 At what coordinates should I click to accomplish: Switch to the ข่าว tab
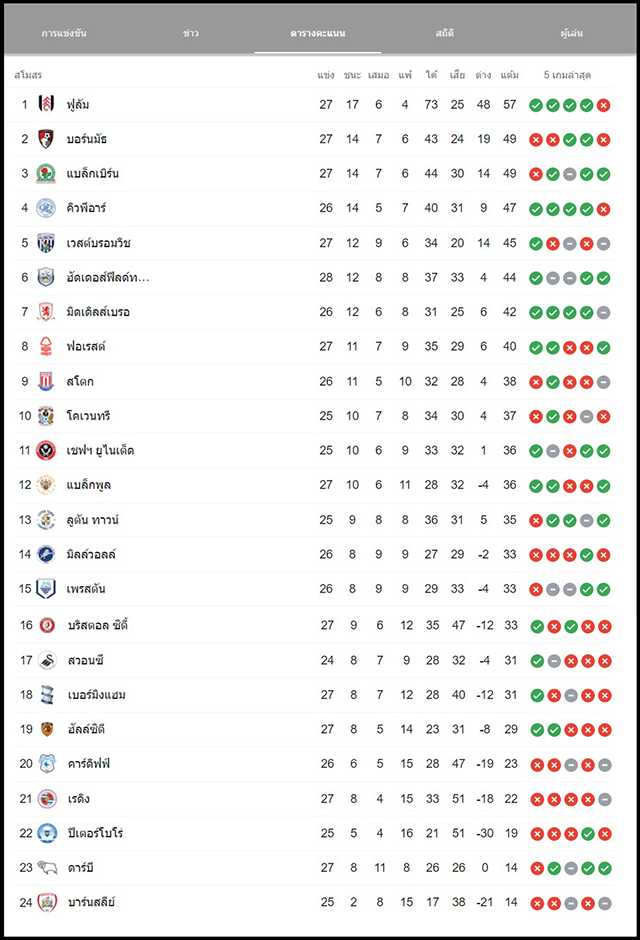pos(191,33)
